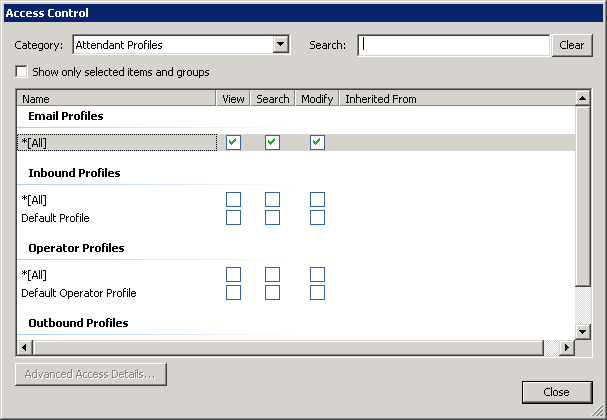
Task: Check View for Inbound Profiles *[All]
Action: pyautogui.click(x=233, y=200)
